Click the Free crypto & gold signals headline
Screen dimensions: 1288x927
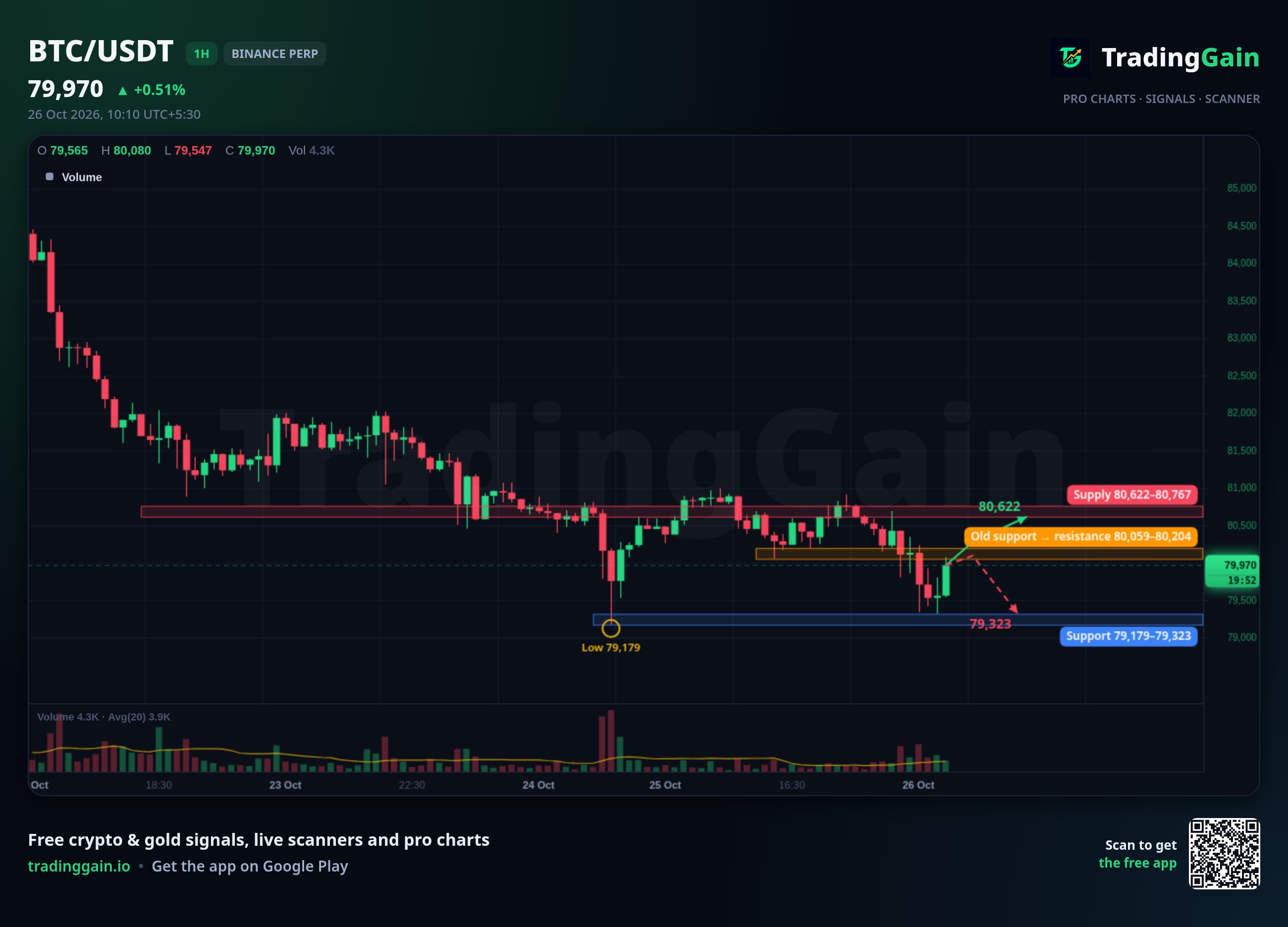(x=259, y=839)
